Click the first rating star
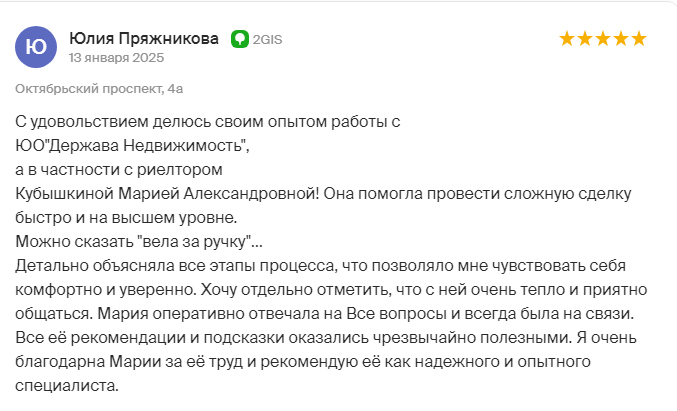 [x=567, y=39]
